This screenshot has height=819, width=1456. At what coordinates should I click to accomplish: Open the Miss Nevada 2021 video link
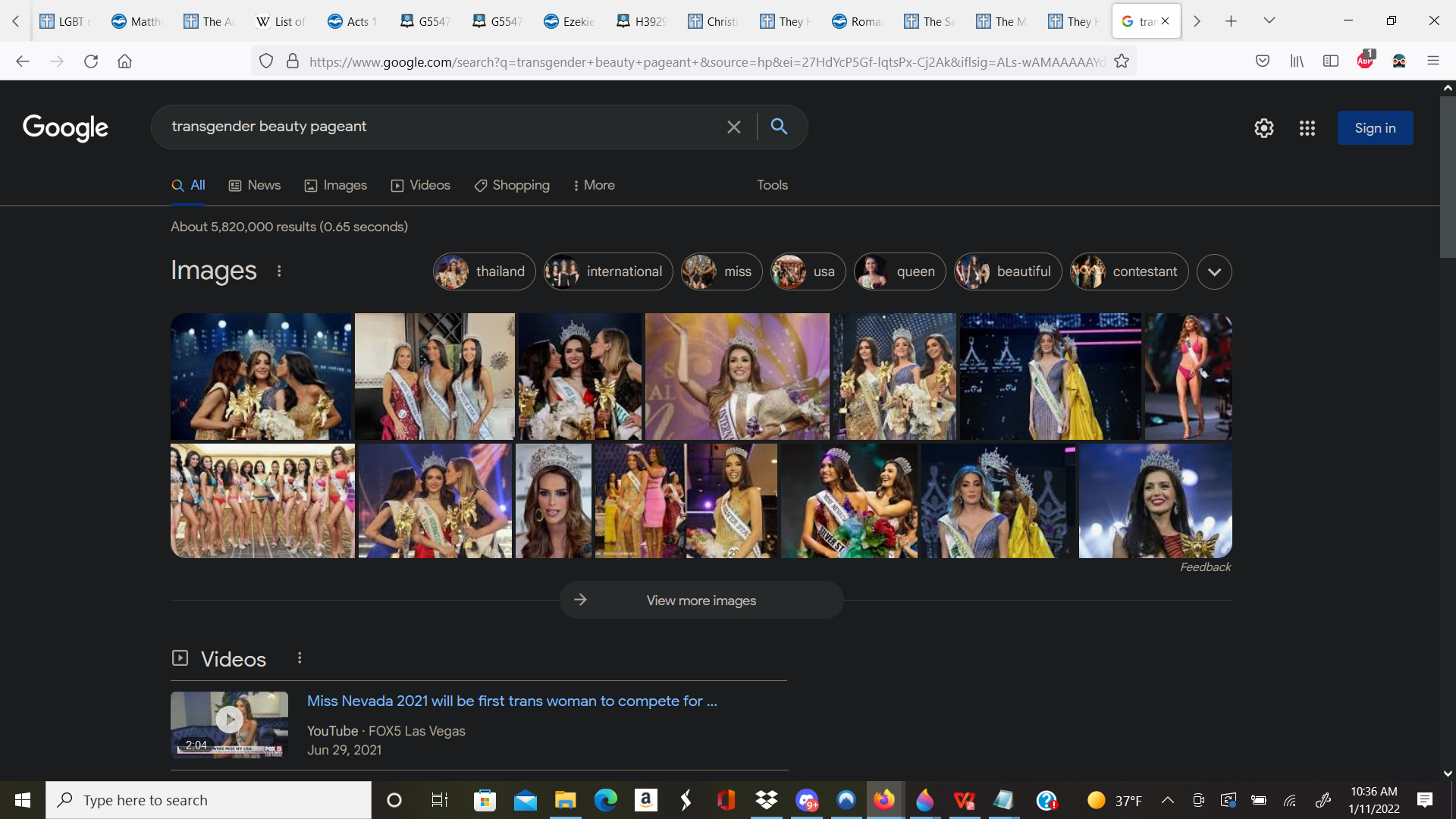tap(512, 701)
